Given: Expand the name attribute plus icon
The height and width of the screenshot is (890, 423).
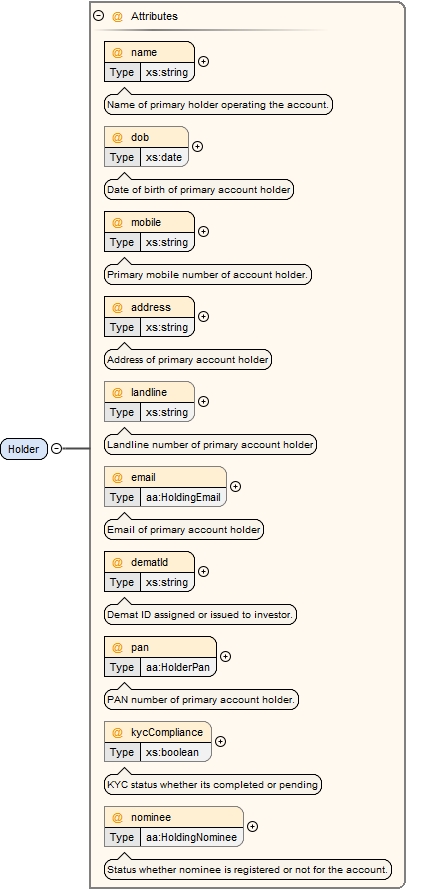Looking at the screenshot, I should tap(203, 61).
